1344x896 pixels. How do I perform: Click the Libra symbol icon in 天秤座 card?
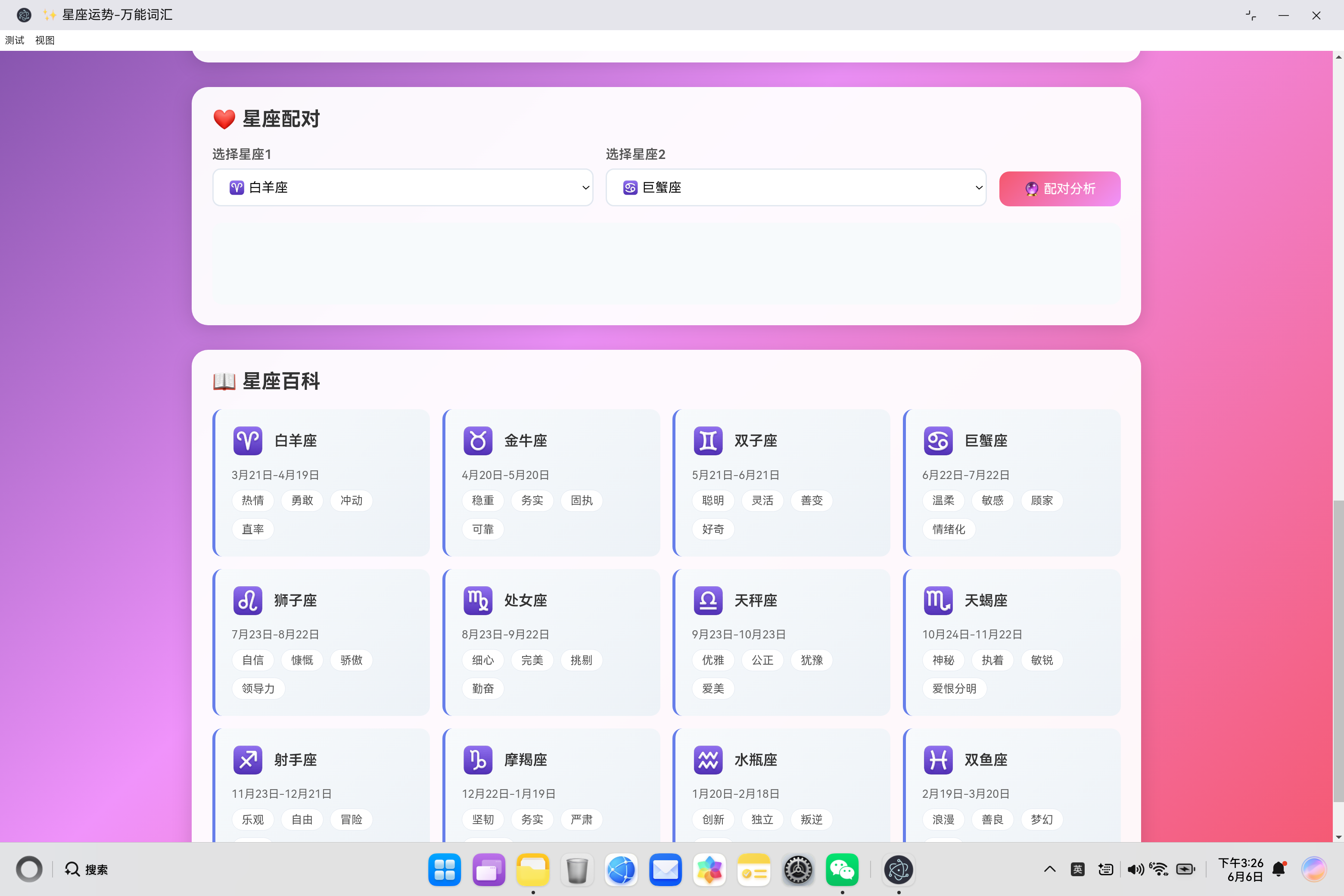click(x=708, y=600)
